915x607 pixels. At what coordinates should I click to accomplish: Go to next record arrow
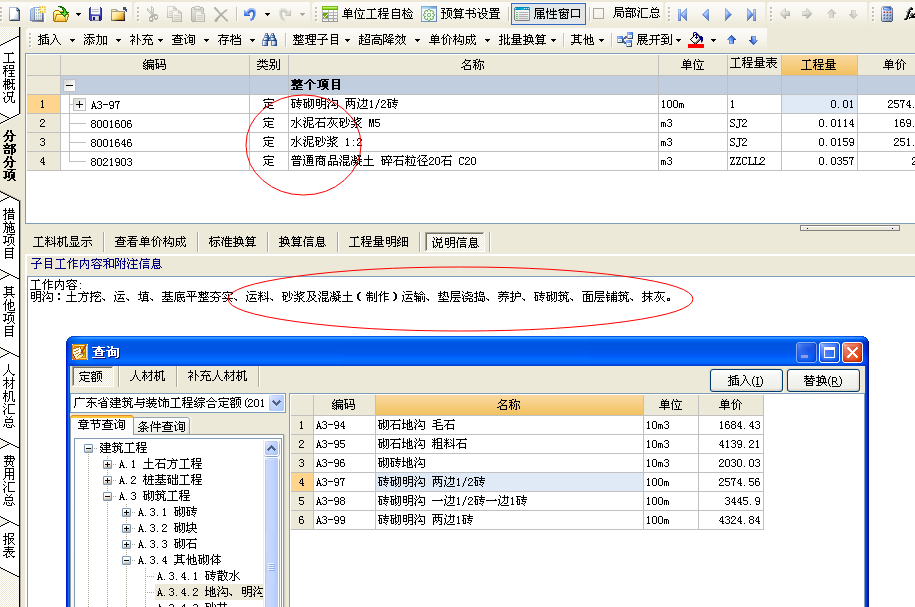coord(728,14)
